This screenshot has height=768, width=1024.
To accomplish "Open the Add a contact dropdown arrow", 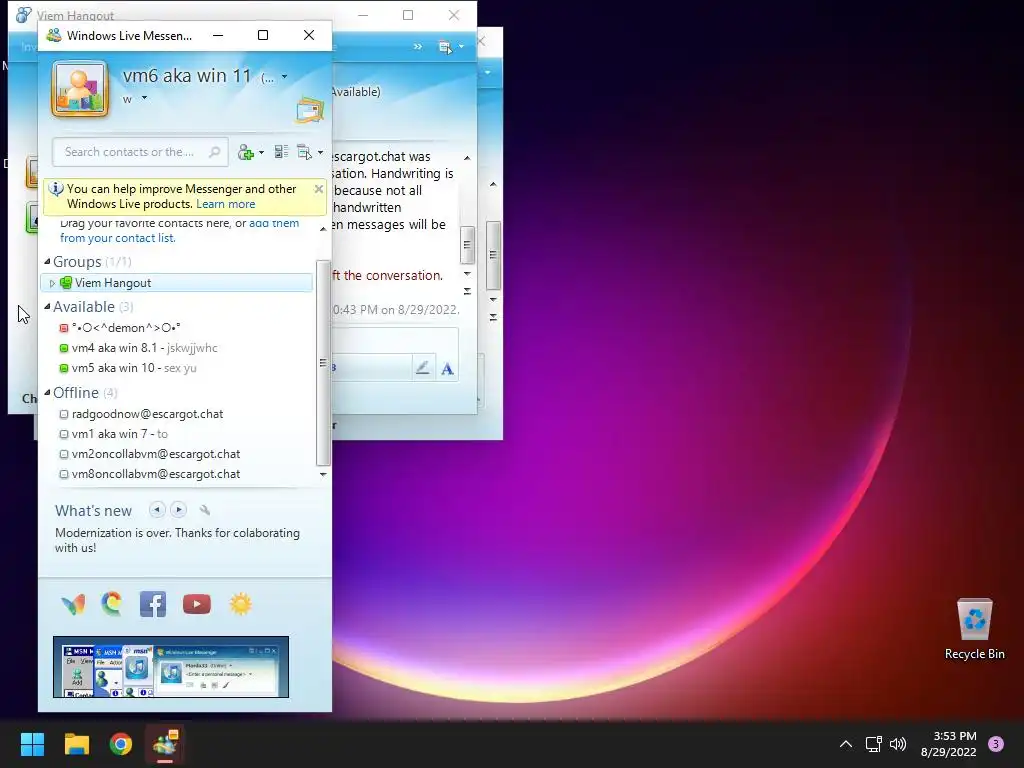I will click(x=261, y=153).
